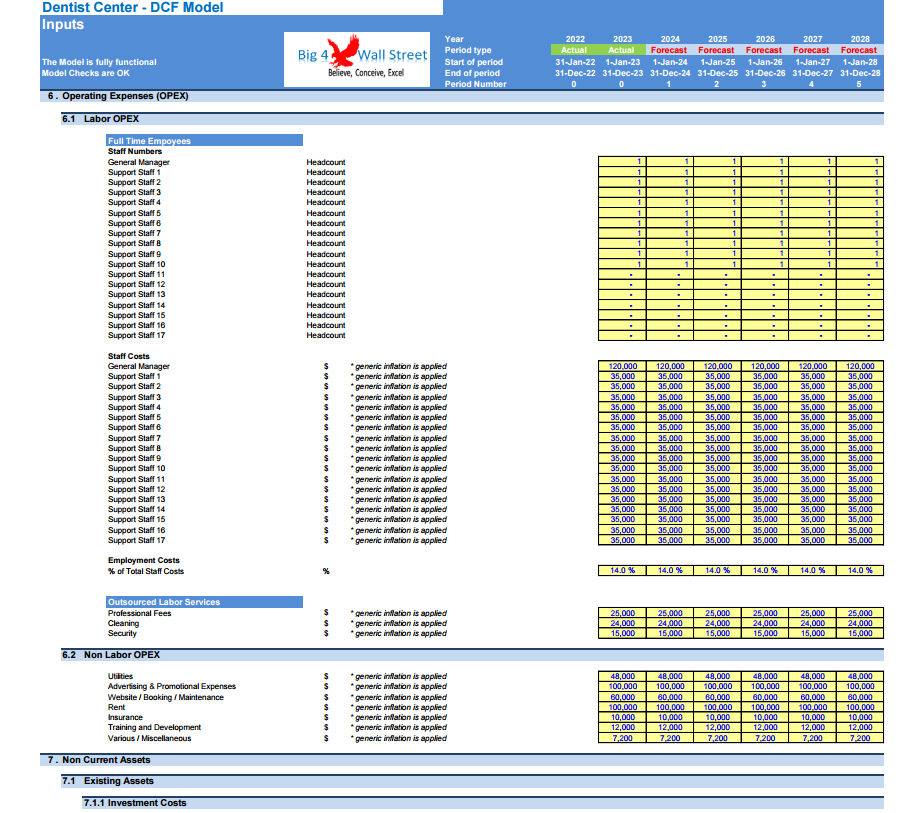Click the 'Employment Costs' label
The height and width of the screenshot is (813, 924).
[144, 560]
